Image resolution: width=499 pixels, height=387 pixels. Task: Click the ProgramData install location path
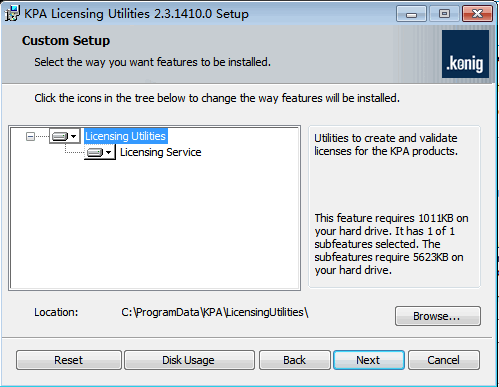coord(215,312)
